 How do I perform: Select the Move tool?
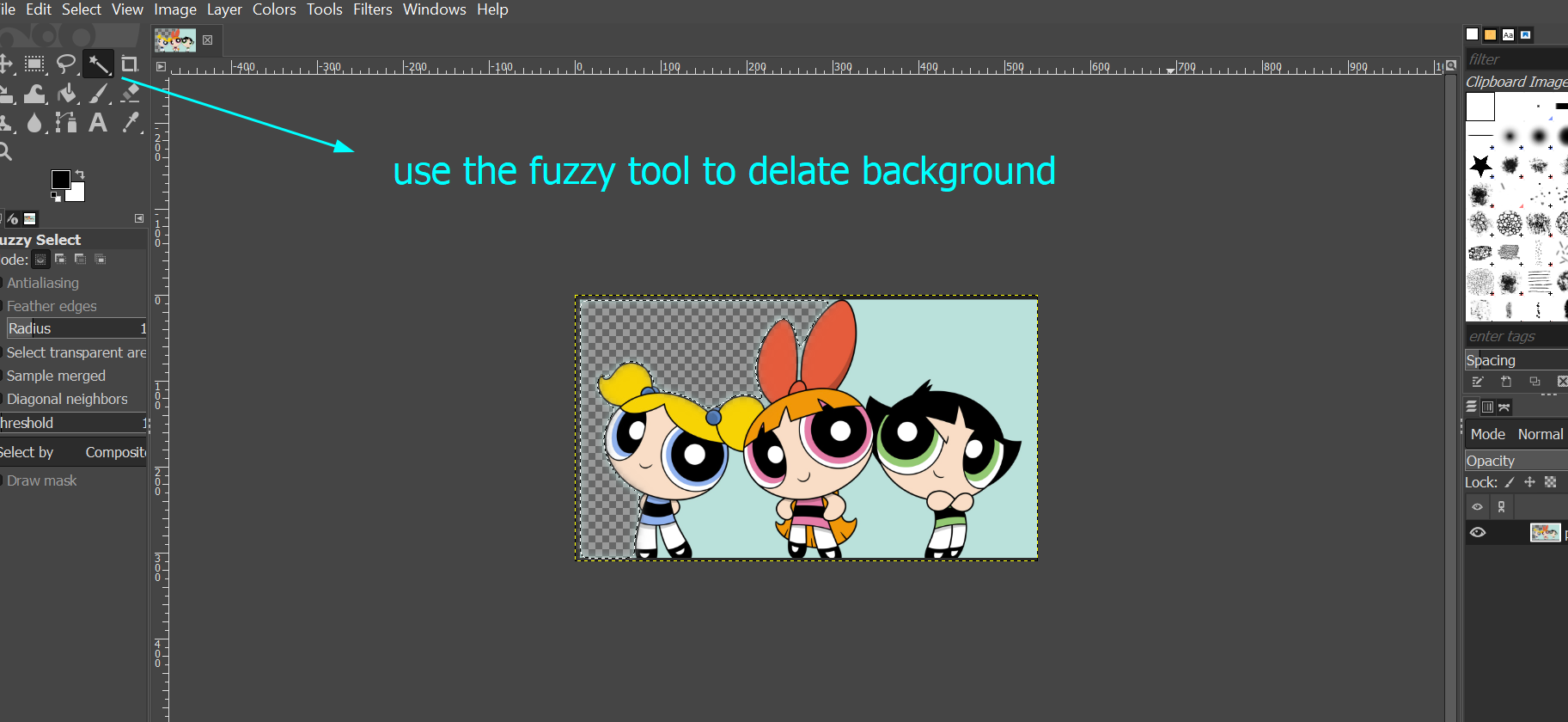5,64
